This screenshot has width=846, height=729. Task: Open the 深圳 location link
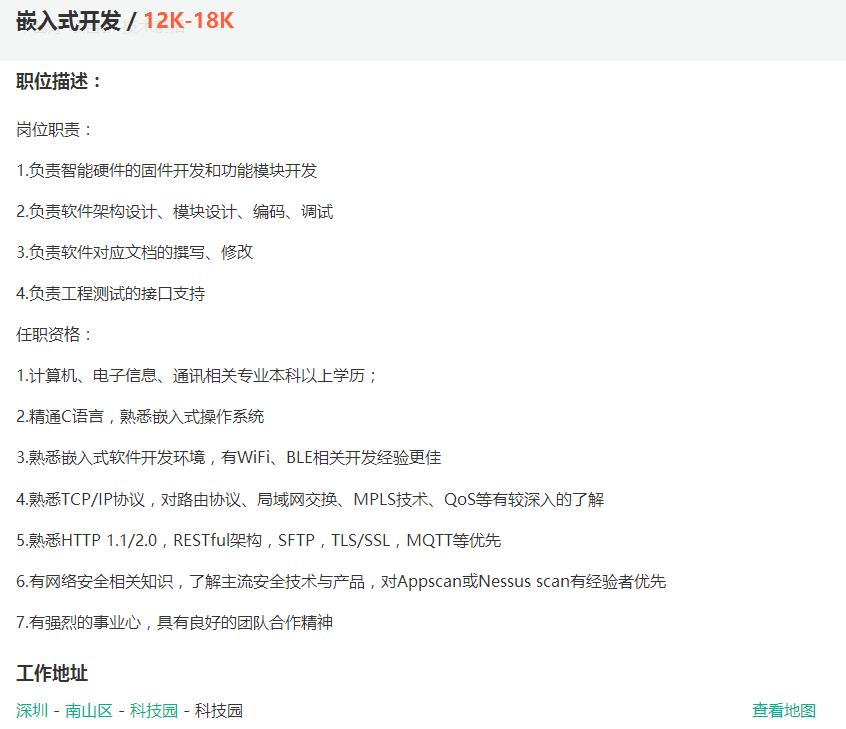(32, 710)
